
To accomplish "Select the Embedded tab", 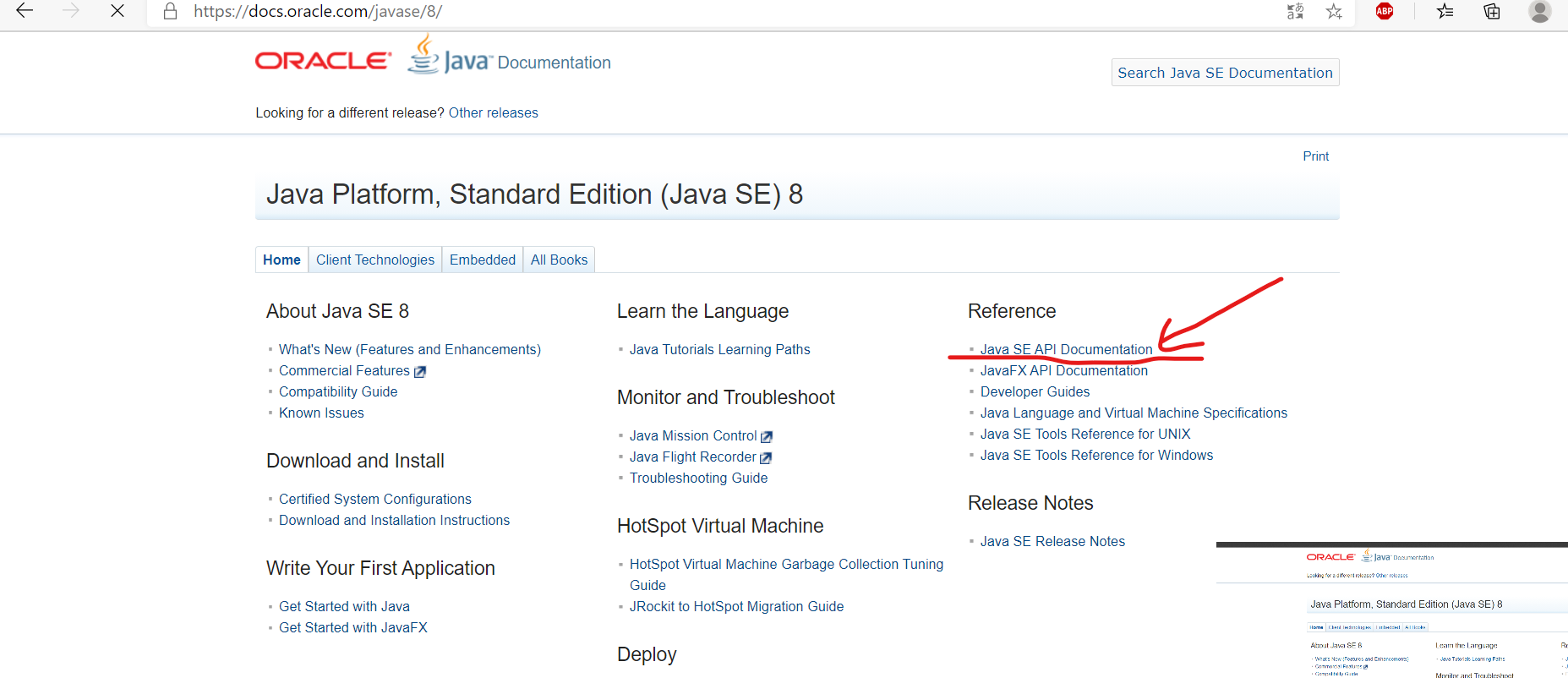I will (x=482, y=260).
